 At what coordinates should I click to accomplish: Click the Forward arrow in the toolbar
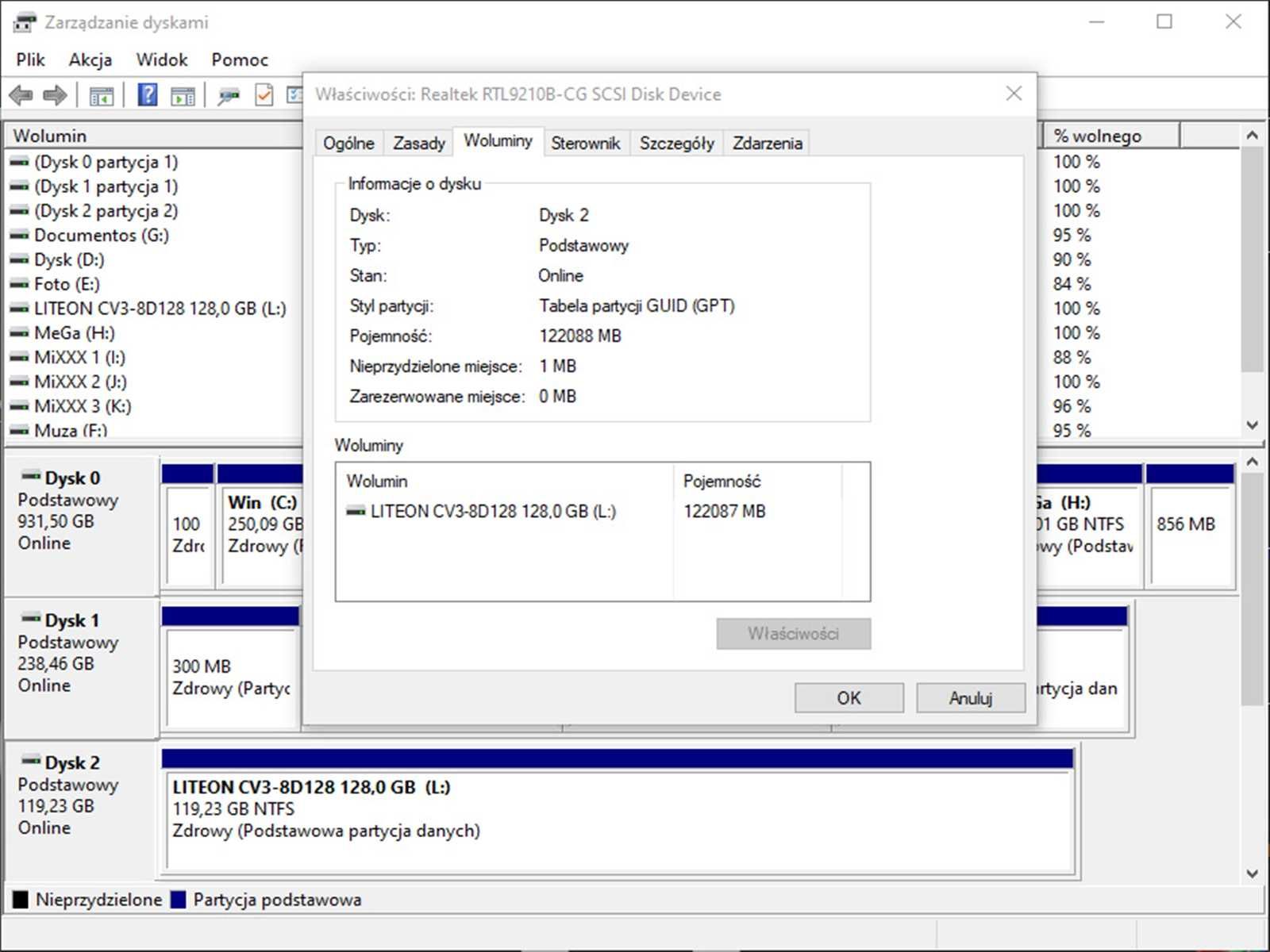pos(55,96)
